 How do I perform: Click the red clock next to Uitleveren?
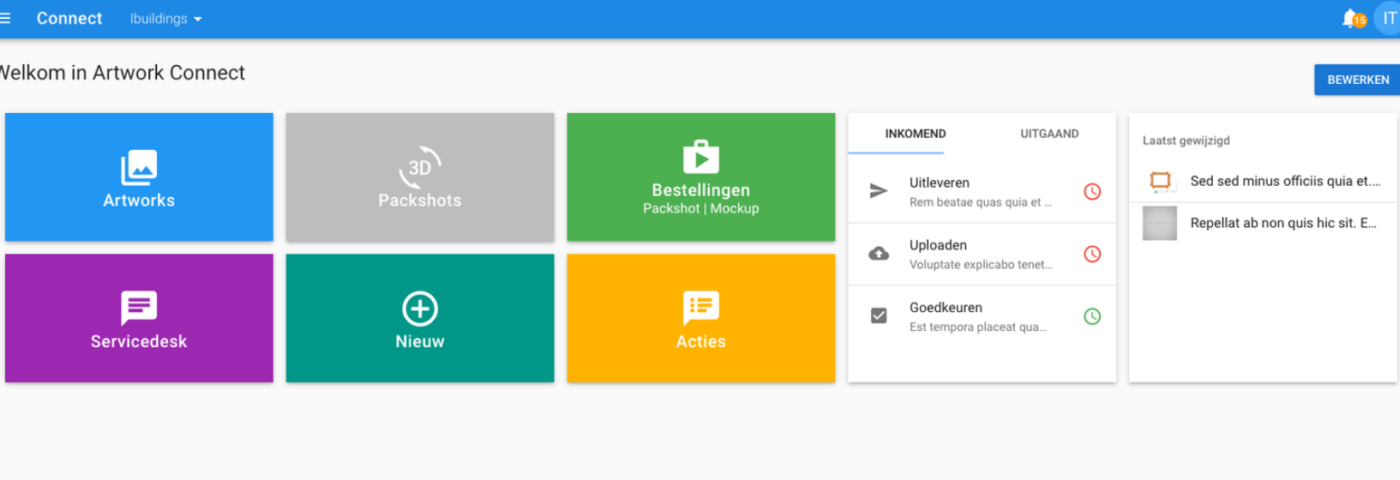click(x=1092, y=191)
